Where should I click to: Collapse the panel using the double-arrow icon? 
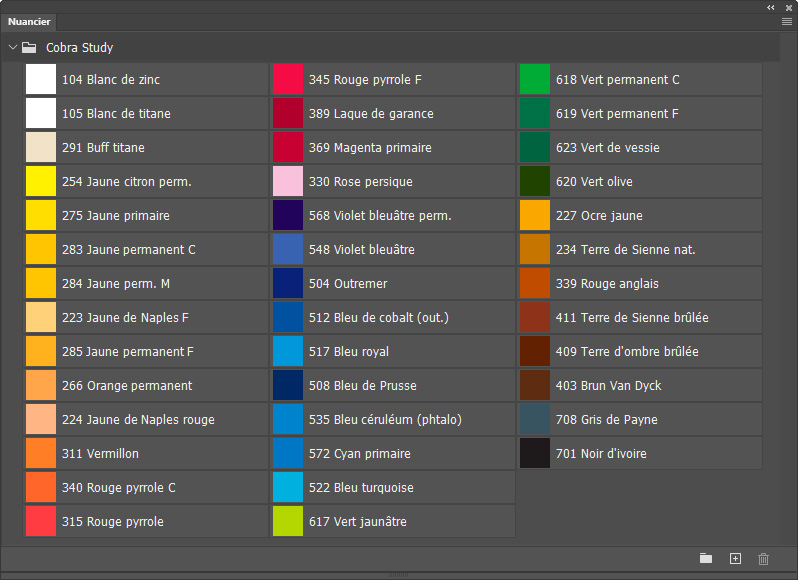point(771,7)
